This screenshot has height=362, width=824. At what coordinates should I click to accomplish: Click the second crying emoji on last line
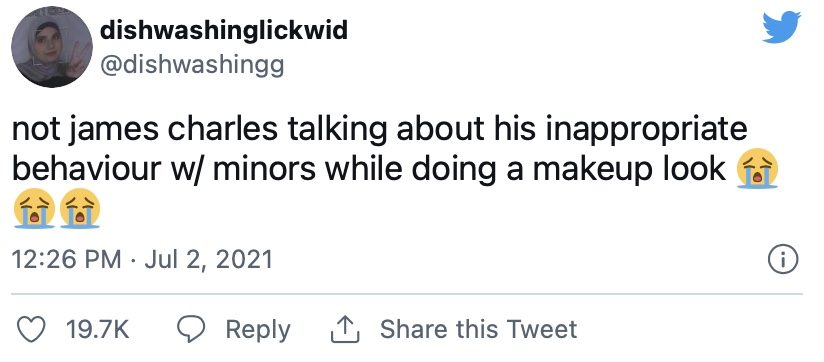(x=79, y=208)
